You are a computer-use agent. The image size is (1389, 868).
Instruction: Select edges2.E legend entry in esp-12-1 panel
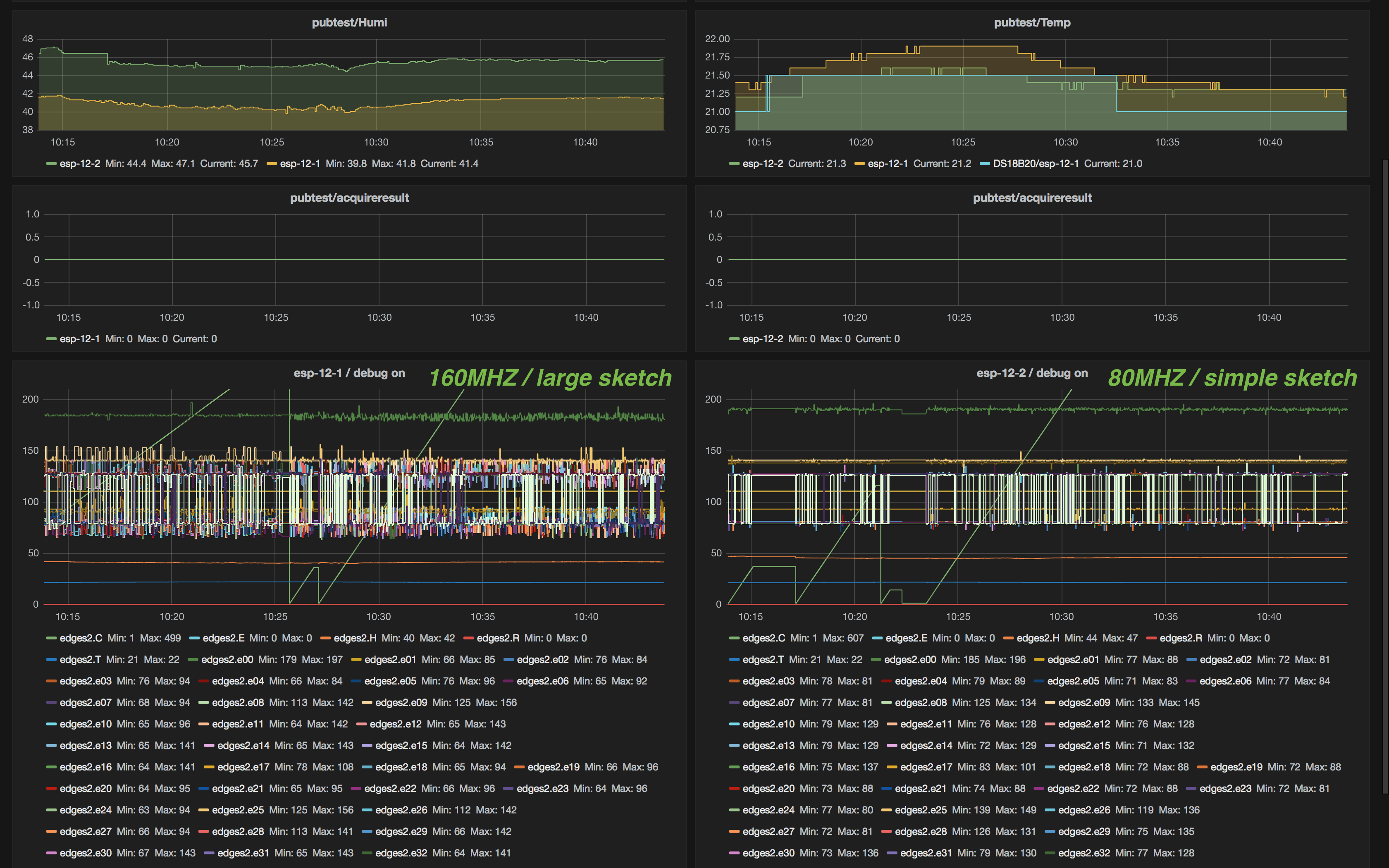tap(224, 638)
